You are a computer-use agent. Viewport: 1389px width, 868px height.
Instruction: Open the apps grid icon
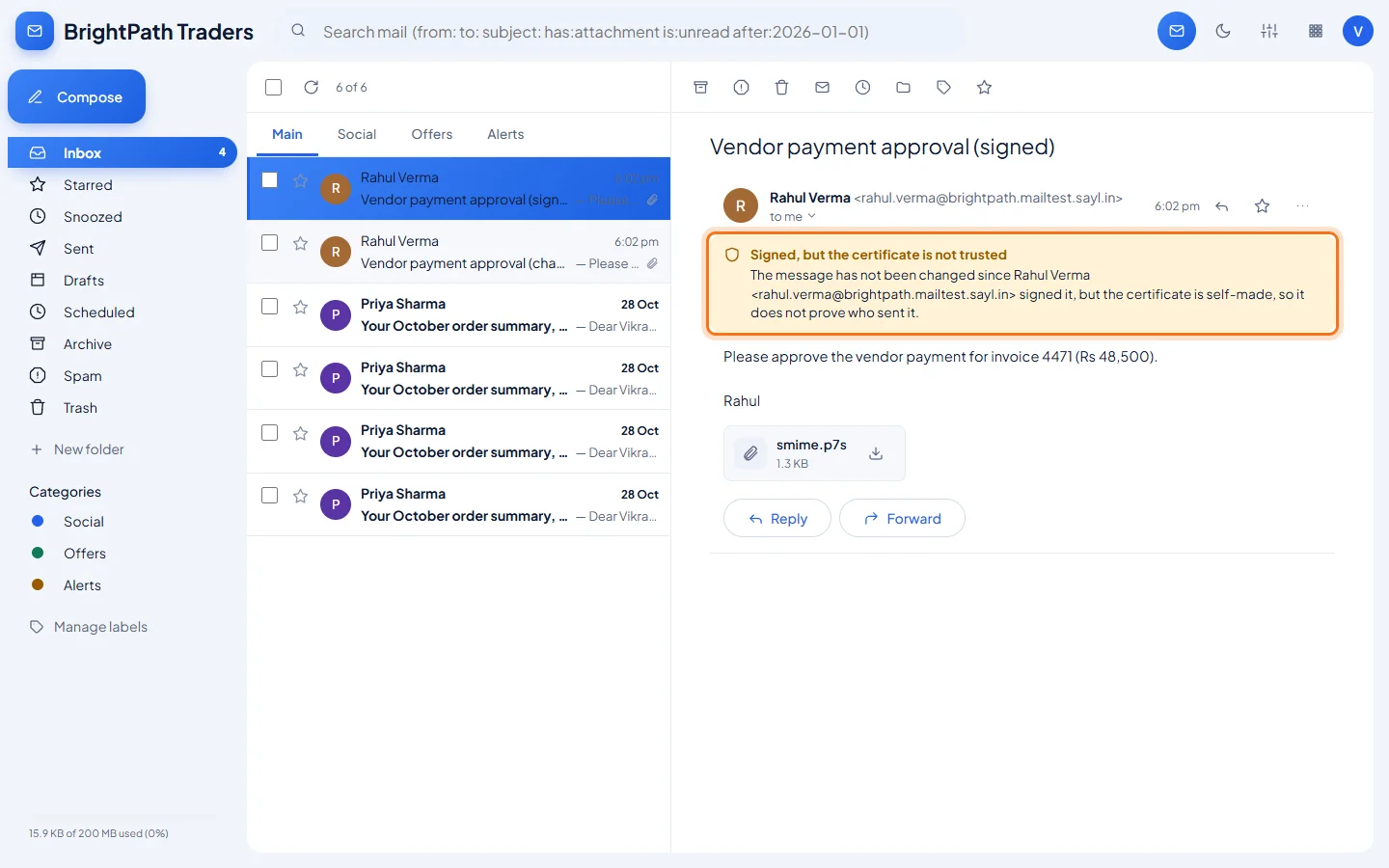[1316, 31]
